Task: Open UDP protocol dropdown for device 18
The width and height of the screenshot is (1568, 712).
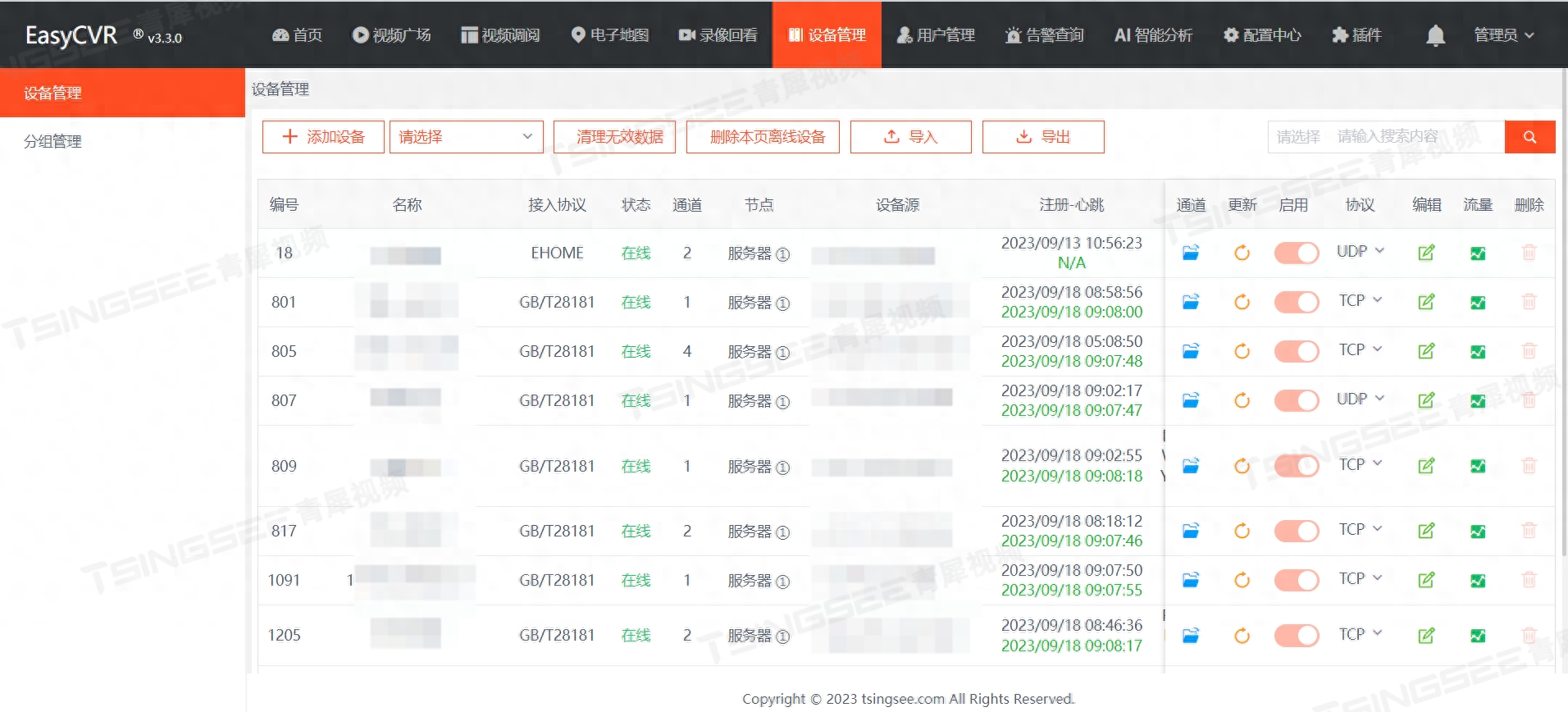Action: click(x=1360, y=251)
